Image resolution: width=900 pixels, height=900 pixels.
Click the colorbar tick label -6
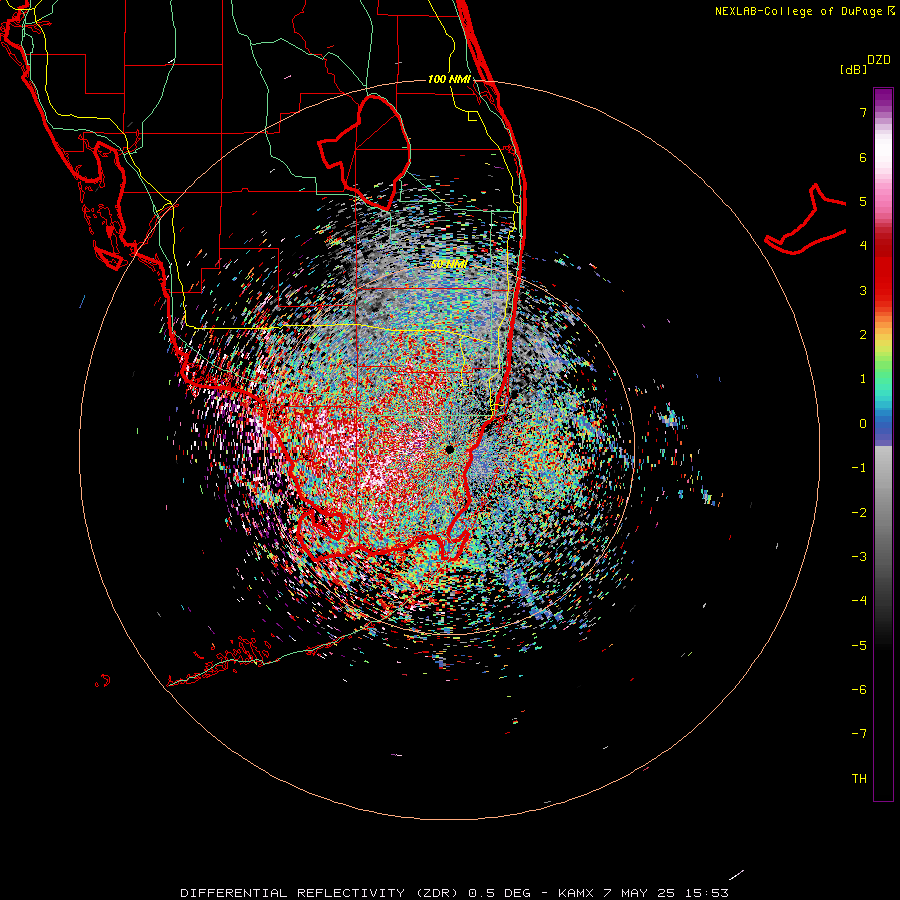[x=859, y=690]
